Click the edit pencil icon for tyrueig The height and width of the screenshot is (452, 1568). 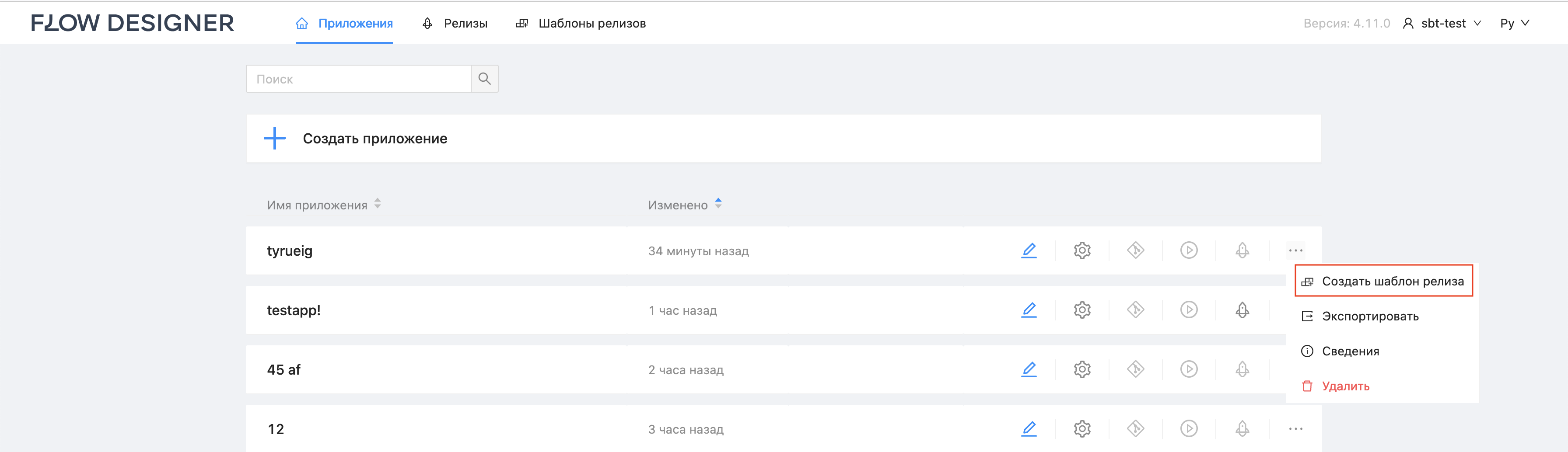[1029, 250]
